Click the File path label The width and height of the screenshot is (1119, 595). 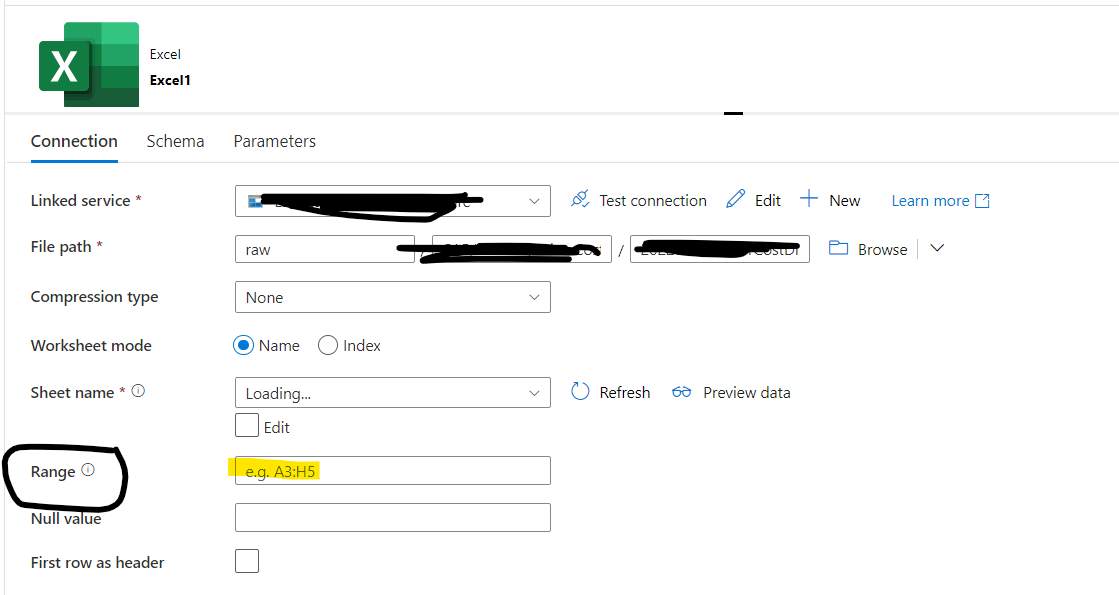pos(61,247)
